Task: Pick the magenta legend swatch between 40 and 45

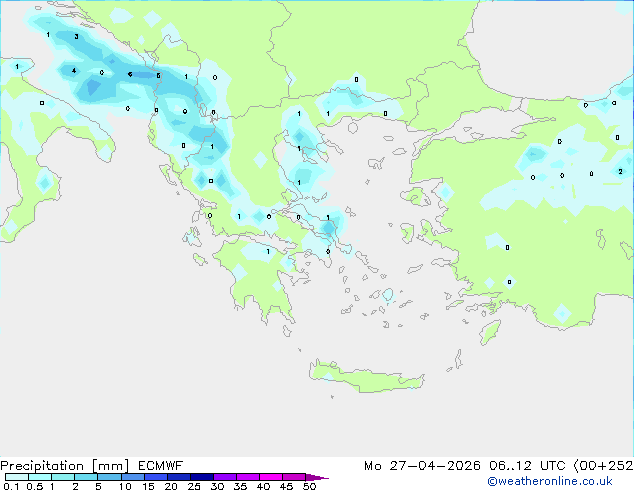Action: click(271, 477)
